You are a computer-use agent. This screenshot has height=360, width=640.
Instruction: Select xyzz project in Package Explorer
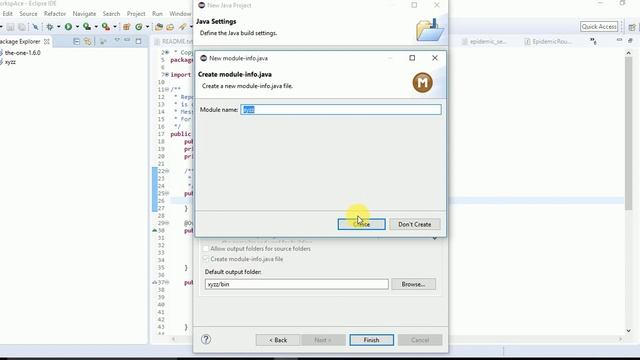coord(10,62)
